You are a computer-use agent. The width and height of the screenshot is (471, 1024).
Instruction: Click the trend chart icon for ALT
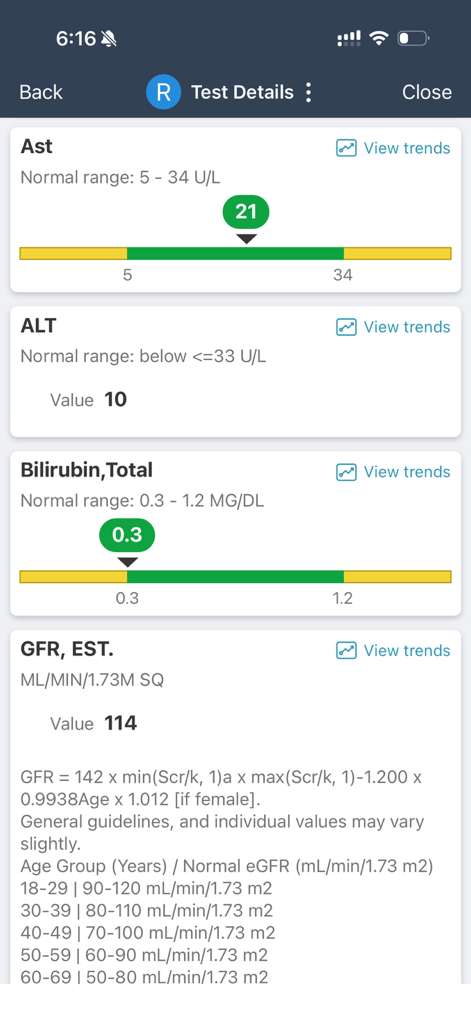[x=346, y=327]
